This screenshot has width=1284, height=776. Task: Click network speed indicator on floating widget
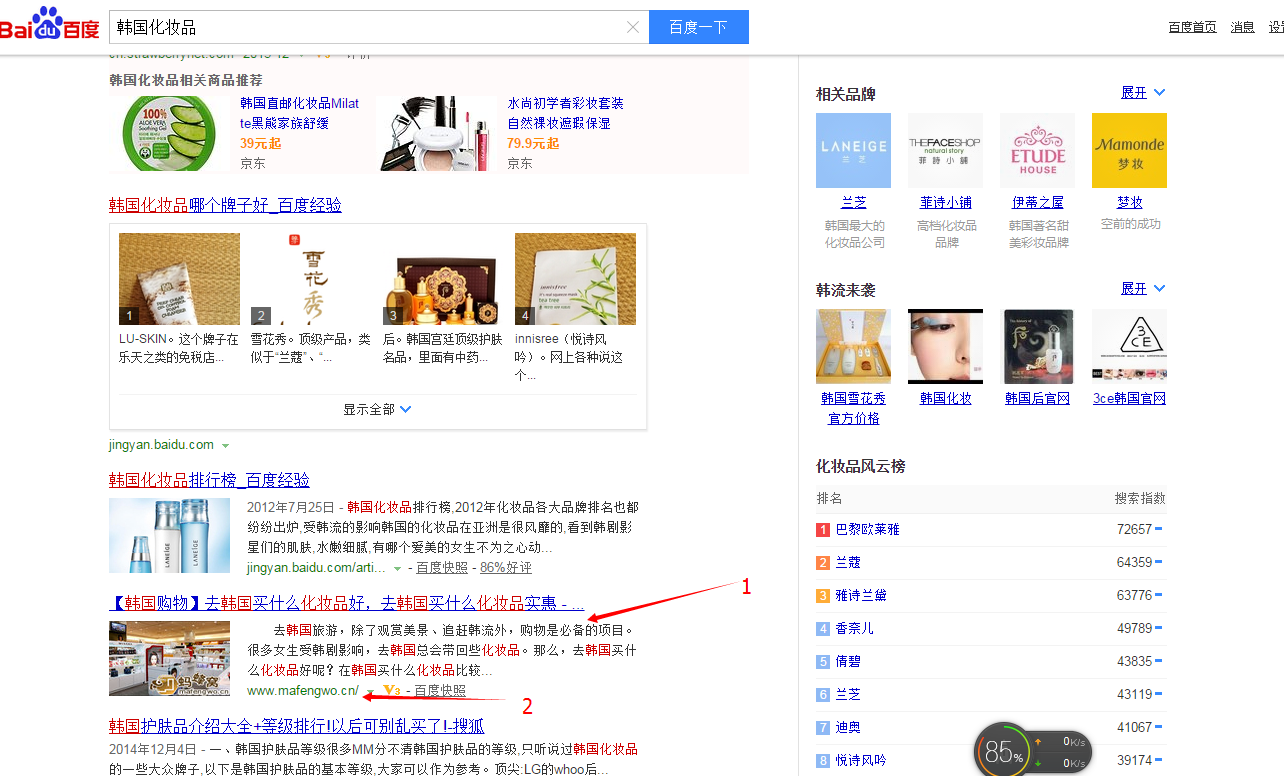(x=1060, y=752)
